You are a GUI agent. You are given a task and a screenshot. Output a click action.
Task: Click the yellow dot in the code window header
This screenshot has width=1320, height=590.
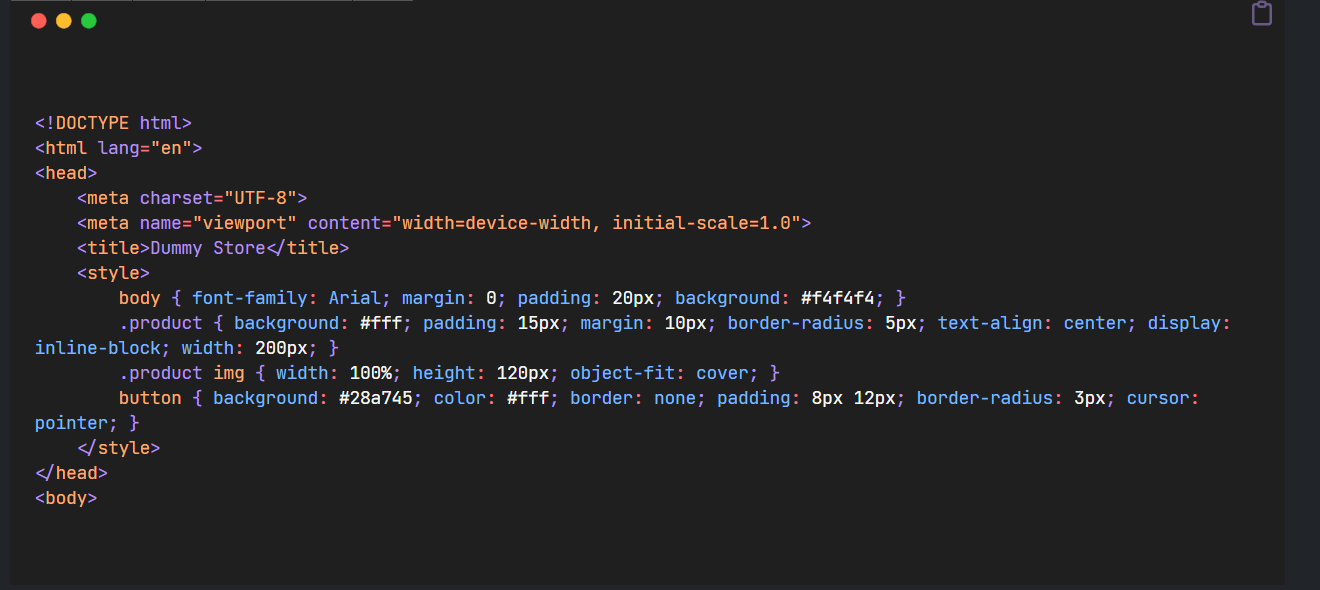point(64,21)
